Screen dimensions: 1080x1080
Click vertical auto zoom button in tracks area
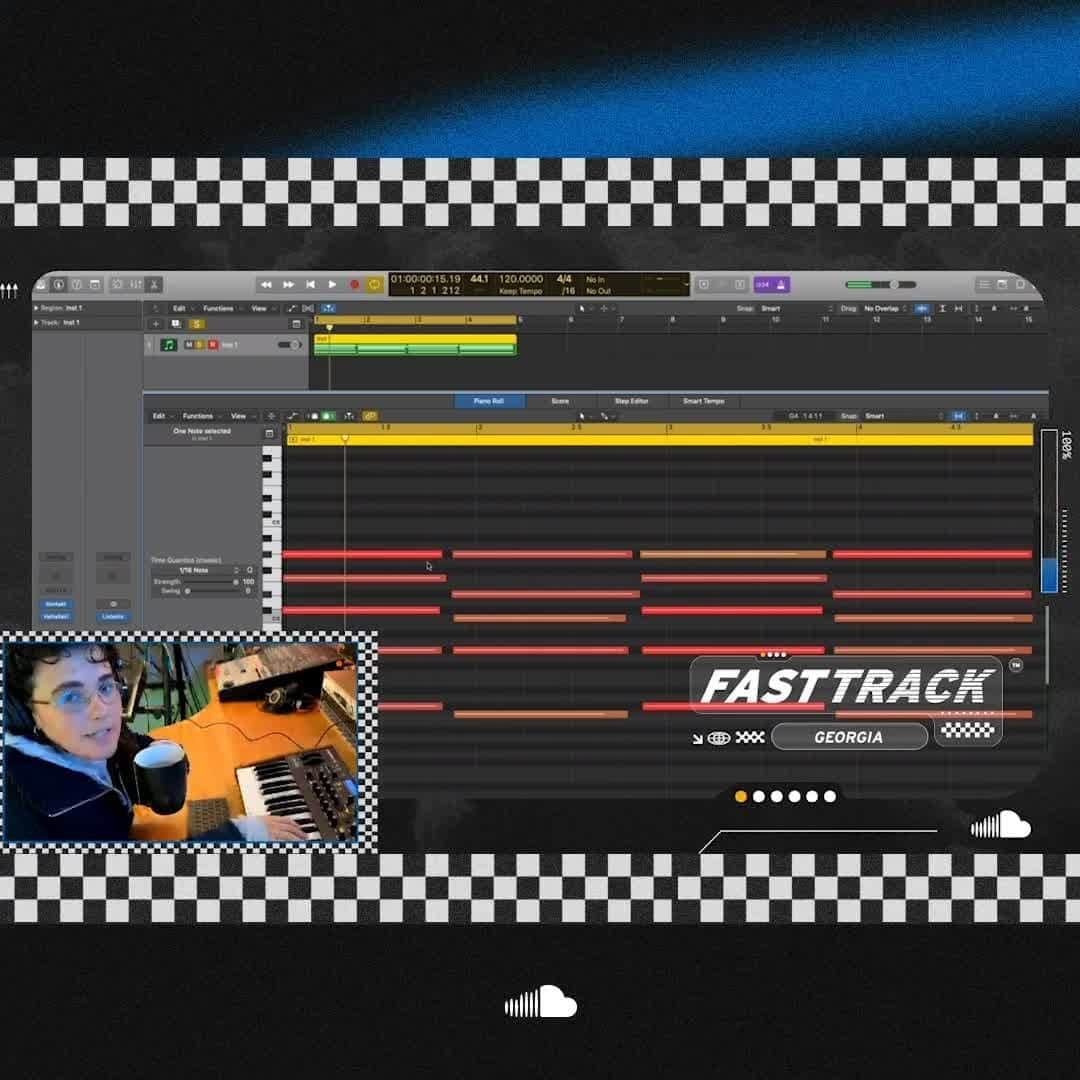click(x=942, y=309)
